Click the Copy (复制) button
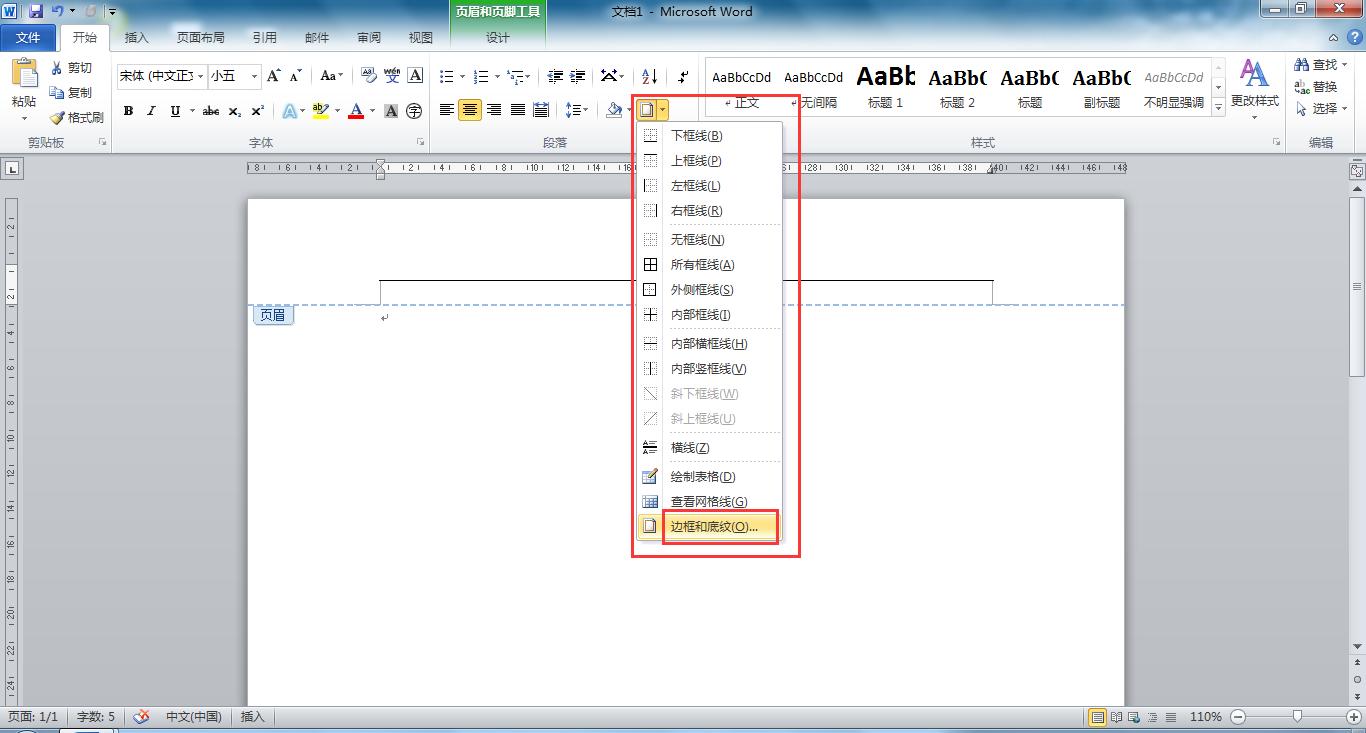Screen dimensions: 1366x733 pos(72,93)
